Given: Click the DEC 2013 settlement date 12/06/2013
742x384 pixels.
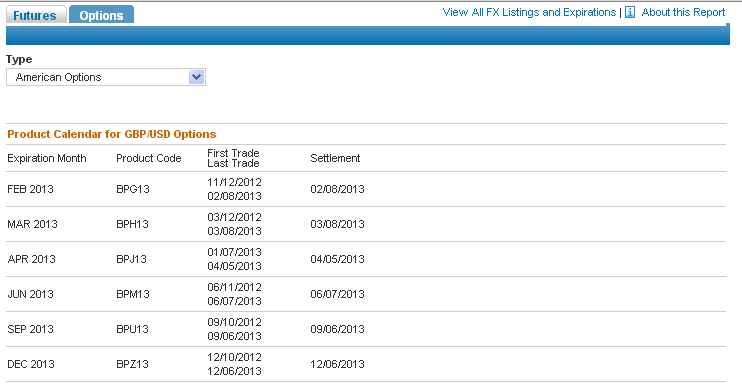Looking at the screenshot, I should click(x=337, y=364).
